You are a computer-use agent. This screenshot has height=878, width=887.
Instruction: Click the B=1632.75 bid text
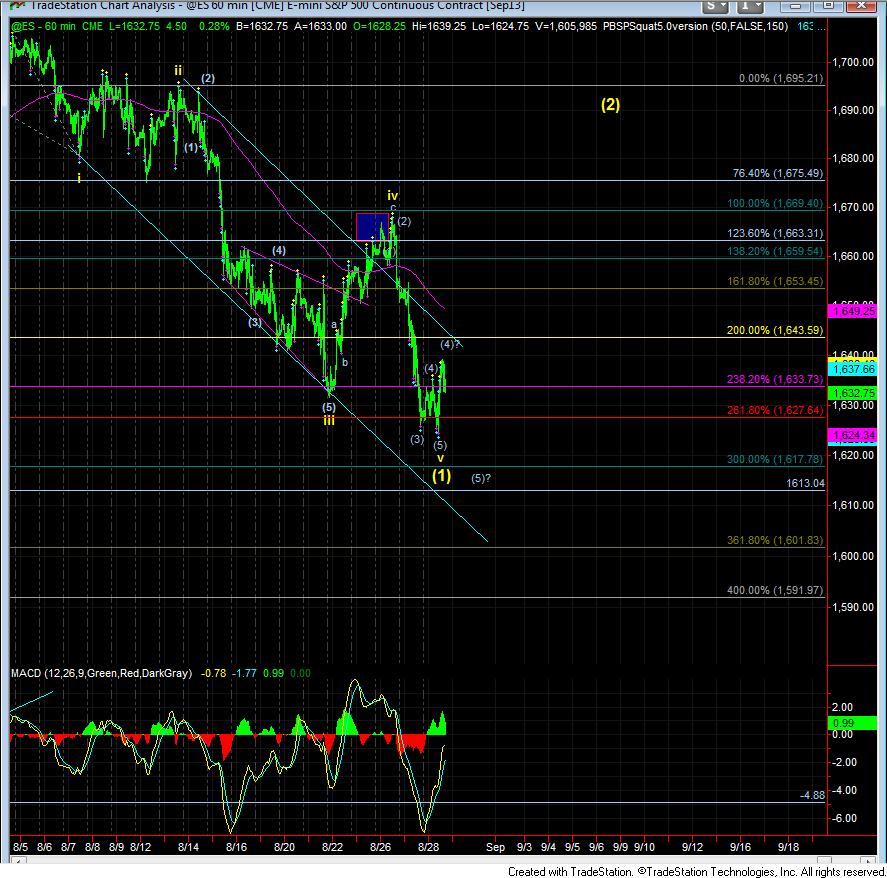[x=261, y=27]
